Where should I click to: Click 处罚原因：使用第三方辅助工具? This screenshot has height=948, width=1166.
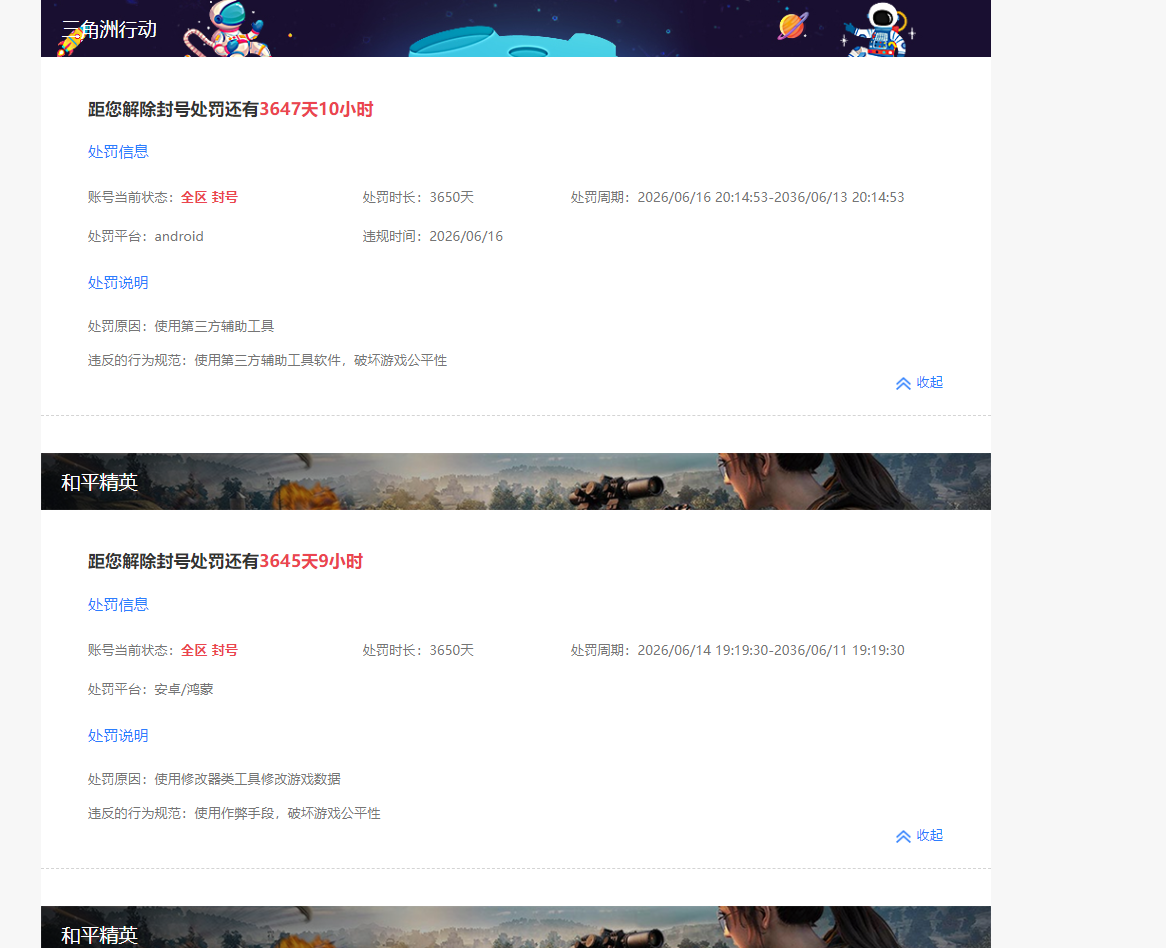[181, 326]
